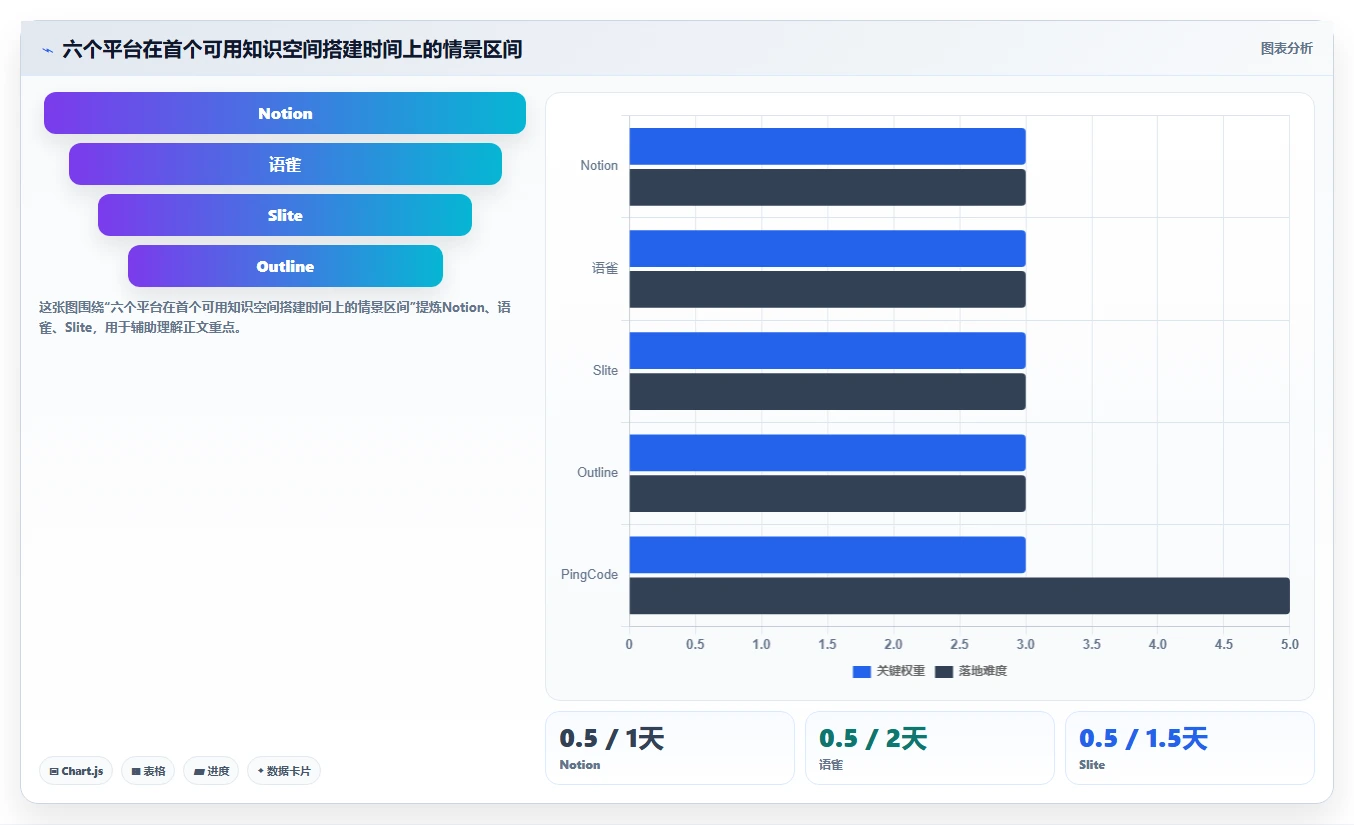Select the Slite funnel bar
This screenshot has width=1354, height=825.
point(285,215)
